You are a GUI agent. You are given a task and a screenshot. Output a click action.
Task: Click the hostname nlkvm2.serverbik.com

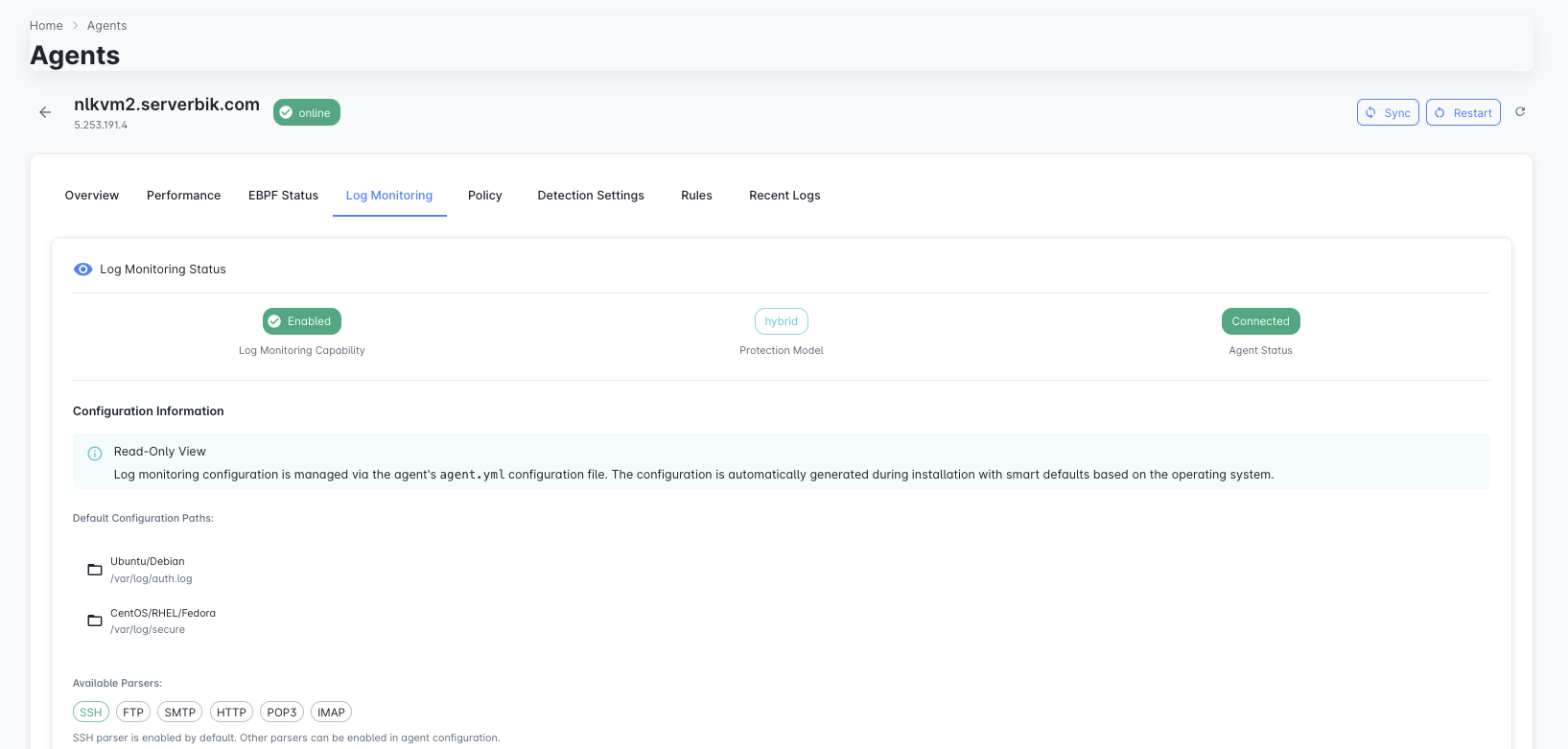[x=167, y=105]
